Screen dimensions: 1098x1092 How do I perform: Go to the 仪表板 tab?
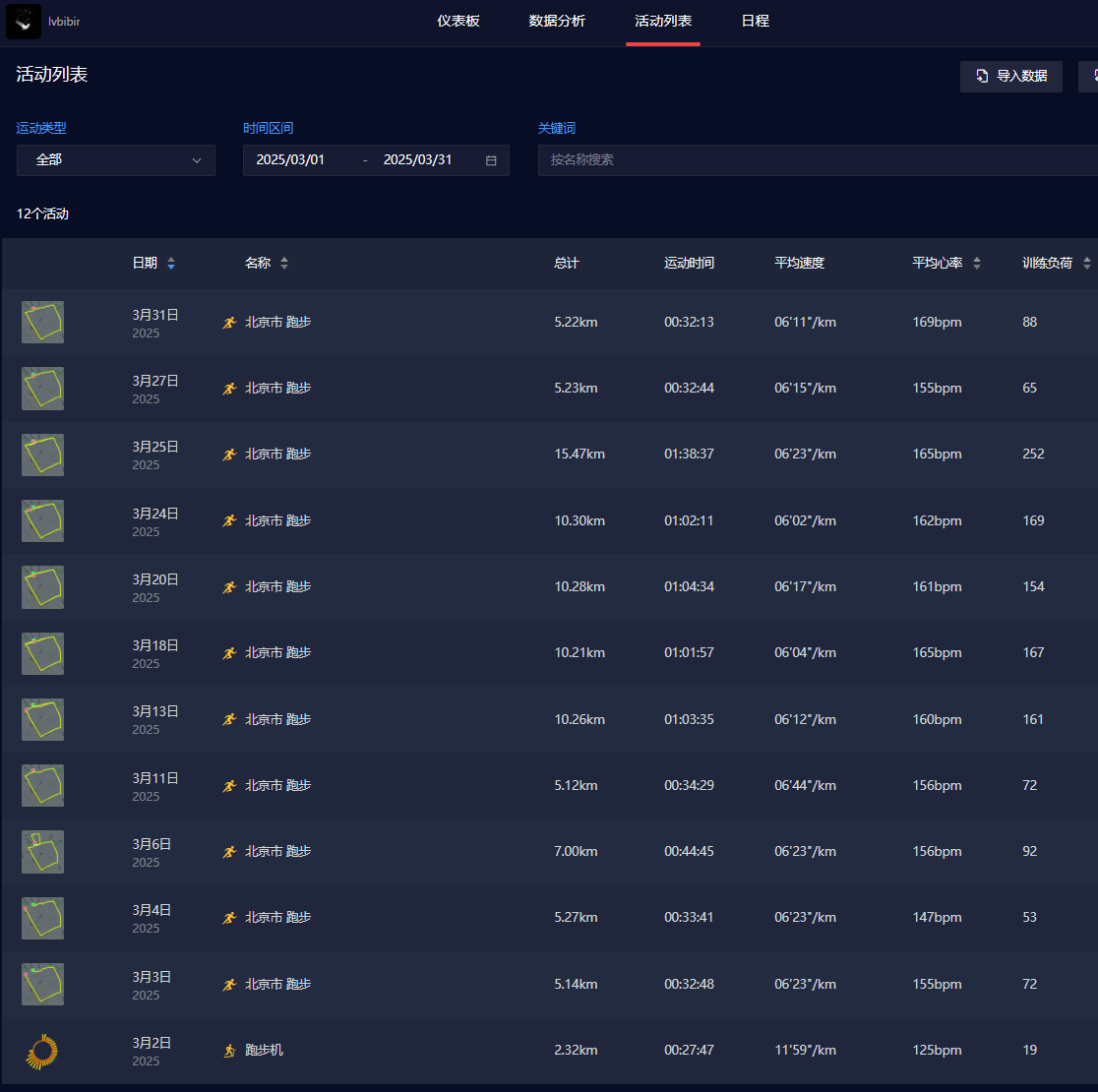458,22
